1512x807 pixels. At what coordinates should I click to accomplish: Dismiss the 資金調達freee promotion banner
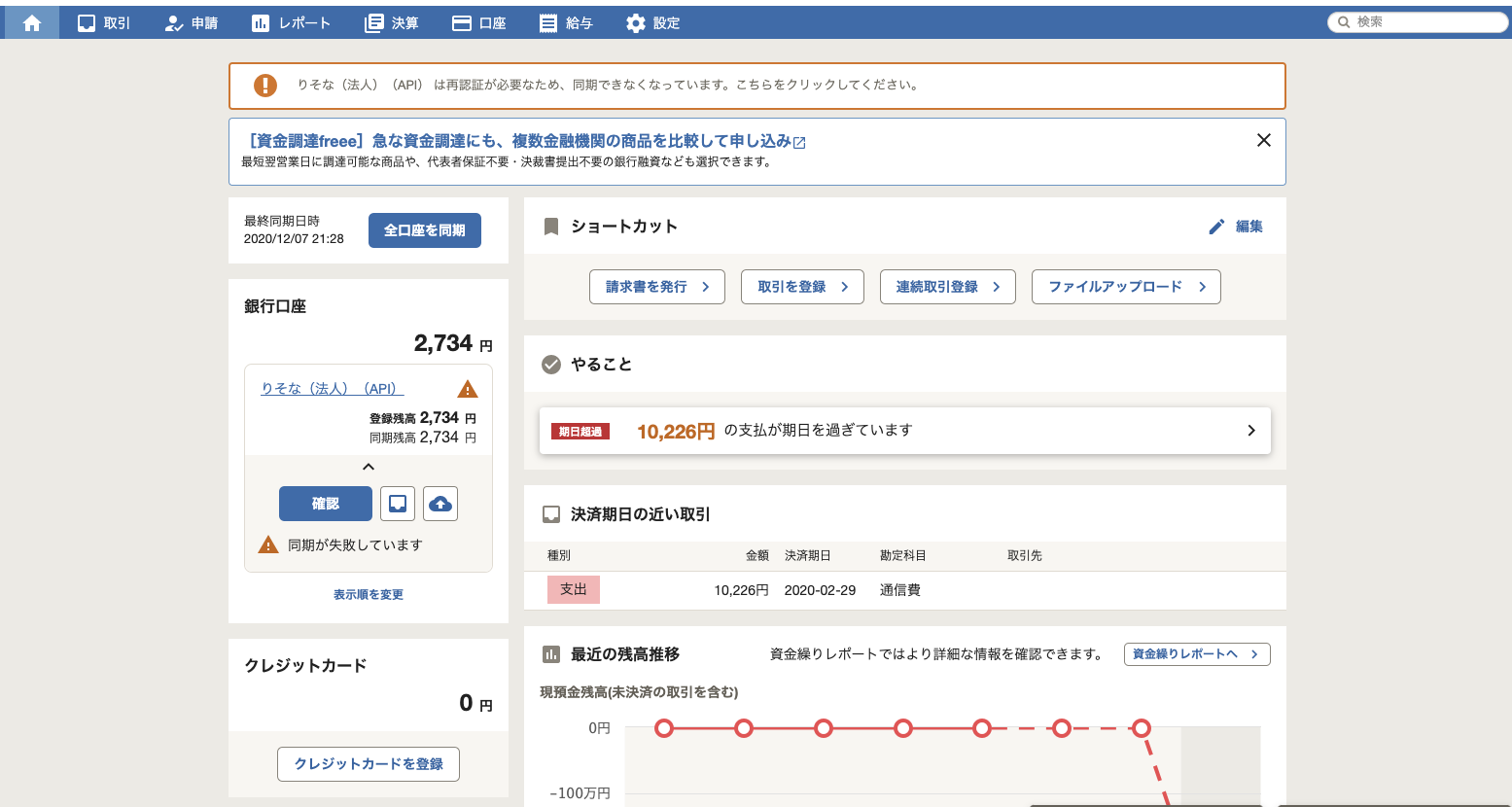point(1263,140)
